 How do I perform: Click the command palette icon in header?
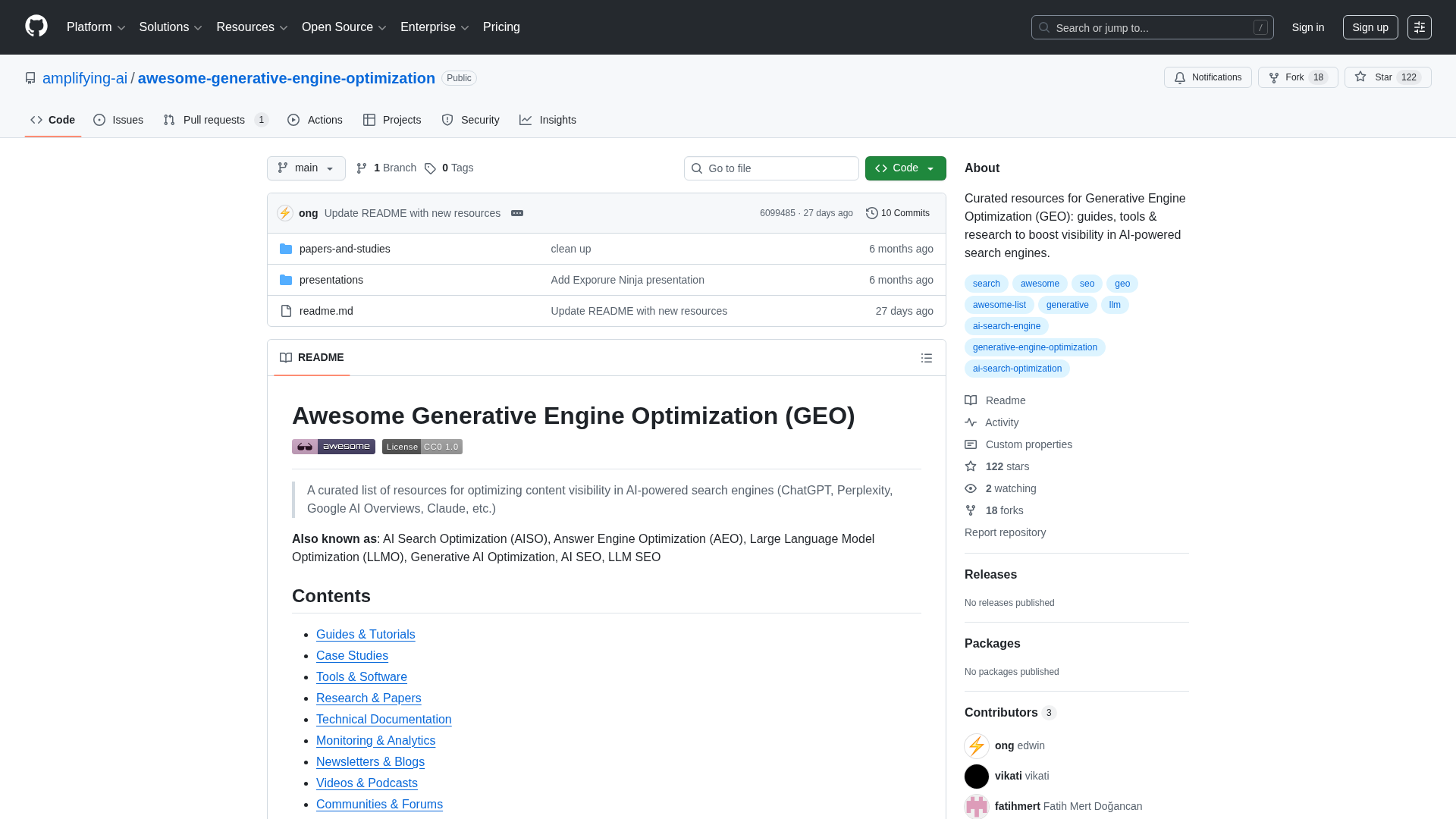click(x=1419, y=27)
